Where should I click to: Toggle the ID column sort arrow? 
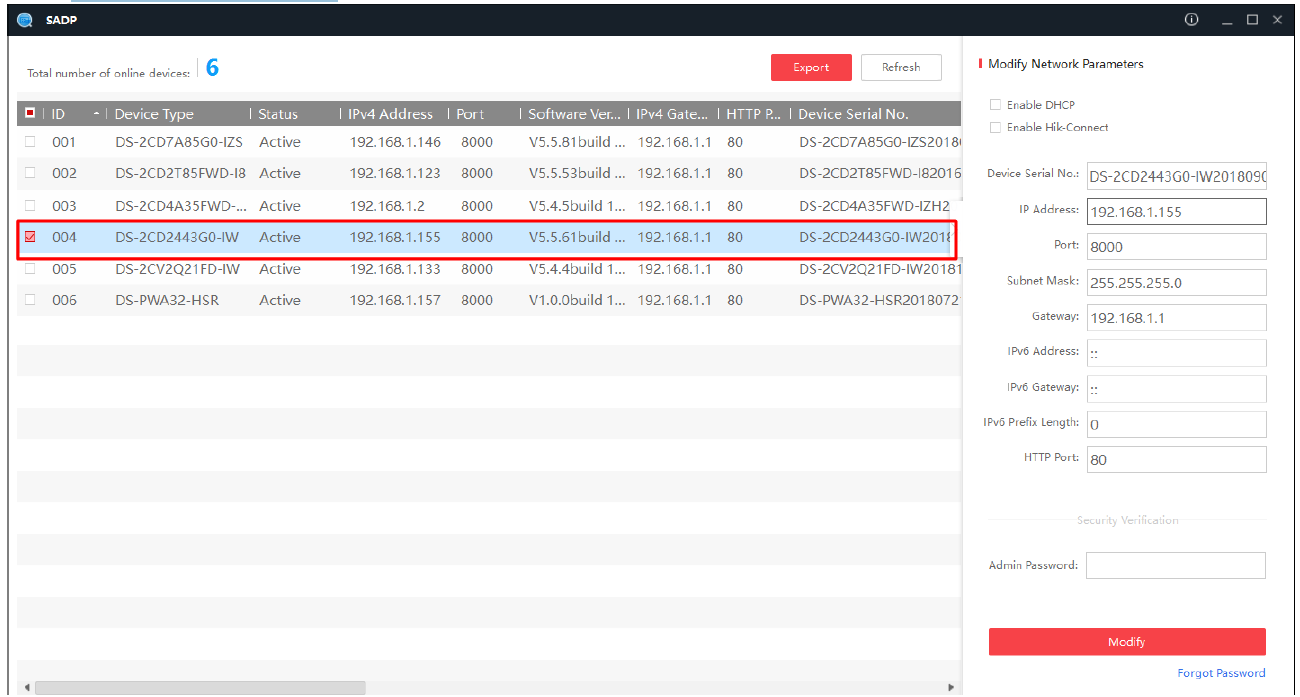pos(98,113)
